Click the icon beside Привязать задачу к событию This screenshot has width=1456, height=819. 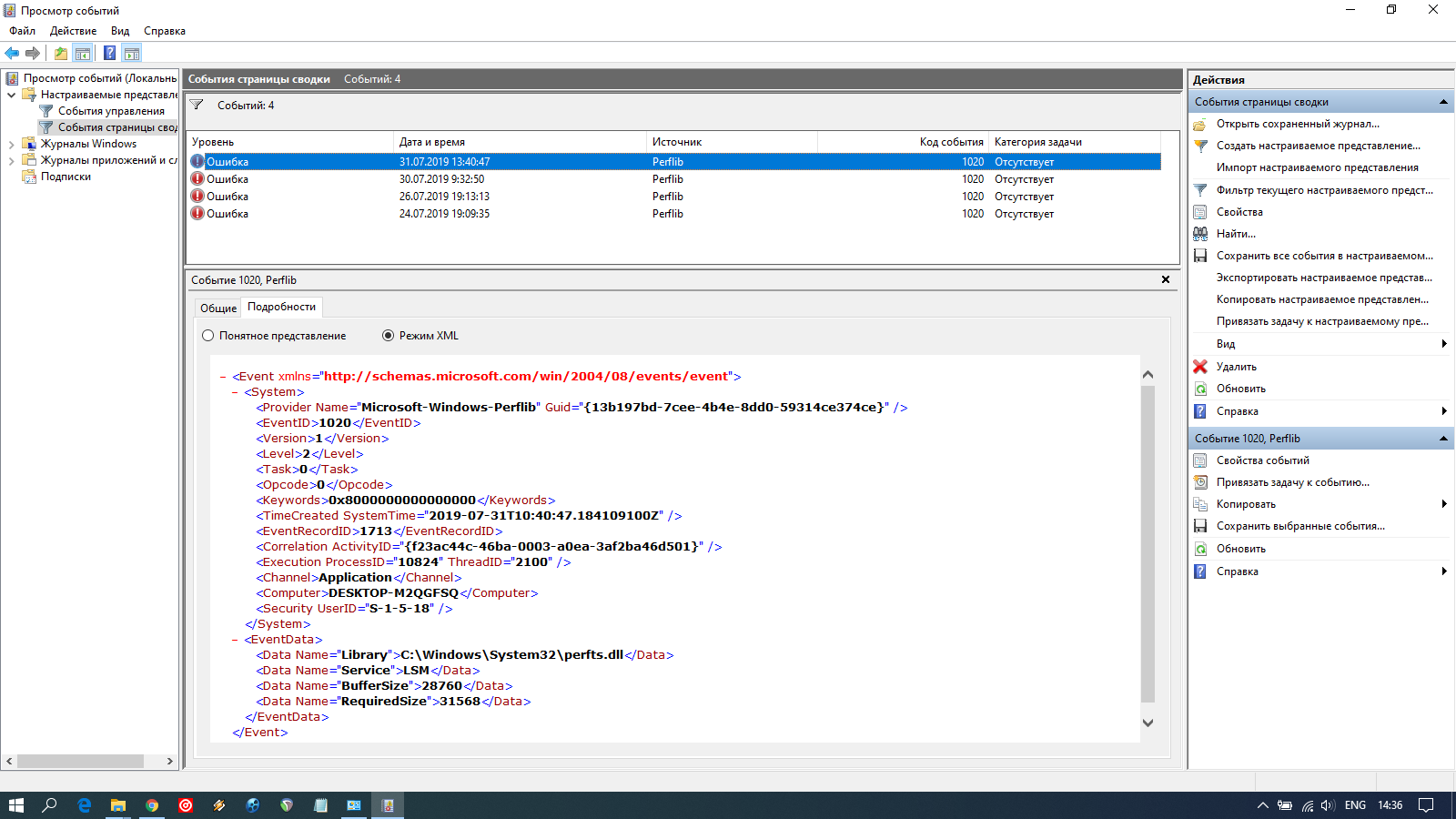(x=1200, y=482)
